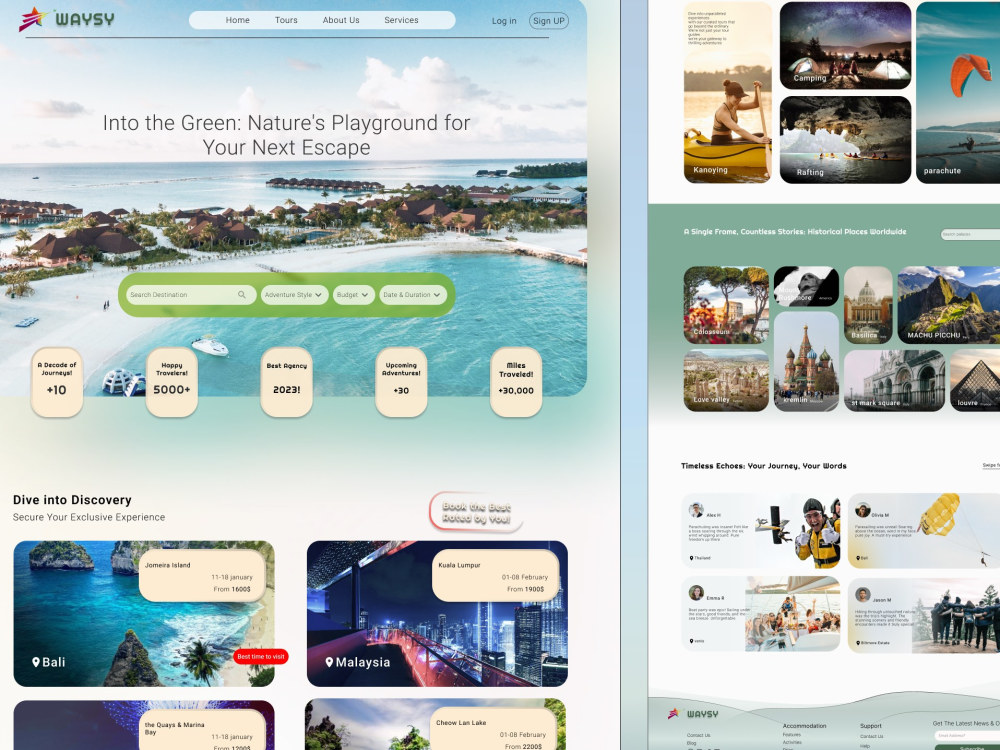Image resolution: width=1000 pixels, height=750 pixels.
Task: Open the Budget dropdown
Action: pyautogui.click(x=353, y=295)
